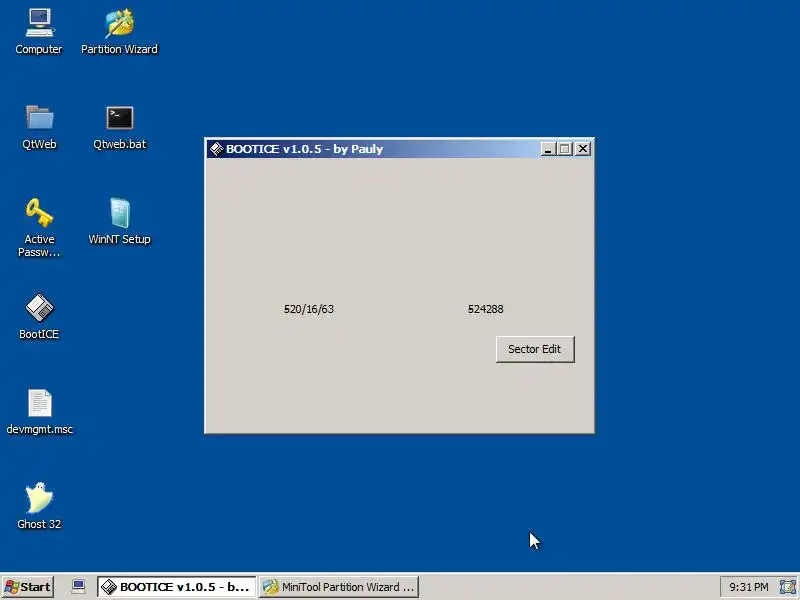Click the Sector Edit button
Screen dimensions: 800x600
(535, 349)
